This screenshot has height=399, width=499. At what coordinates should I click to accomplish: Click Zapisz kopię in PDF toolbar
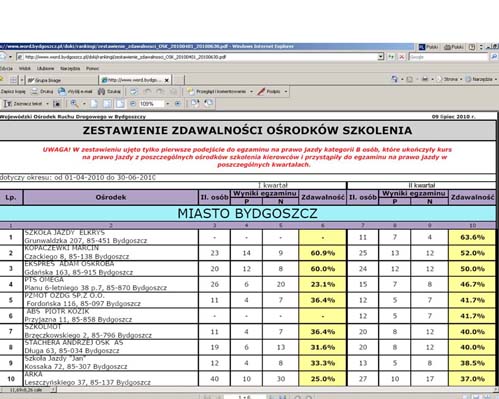(x=13, y=91)
